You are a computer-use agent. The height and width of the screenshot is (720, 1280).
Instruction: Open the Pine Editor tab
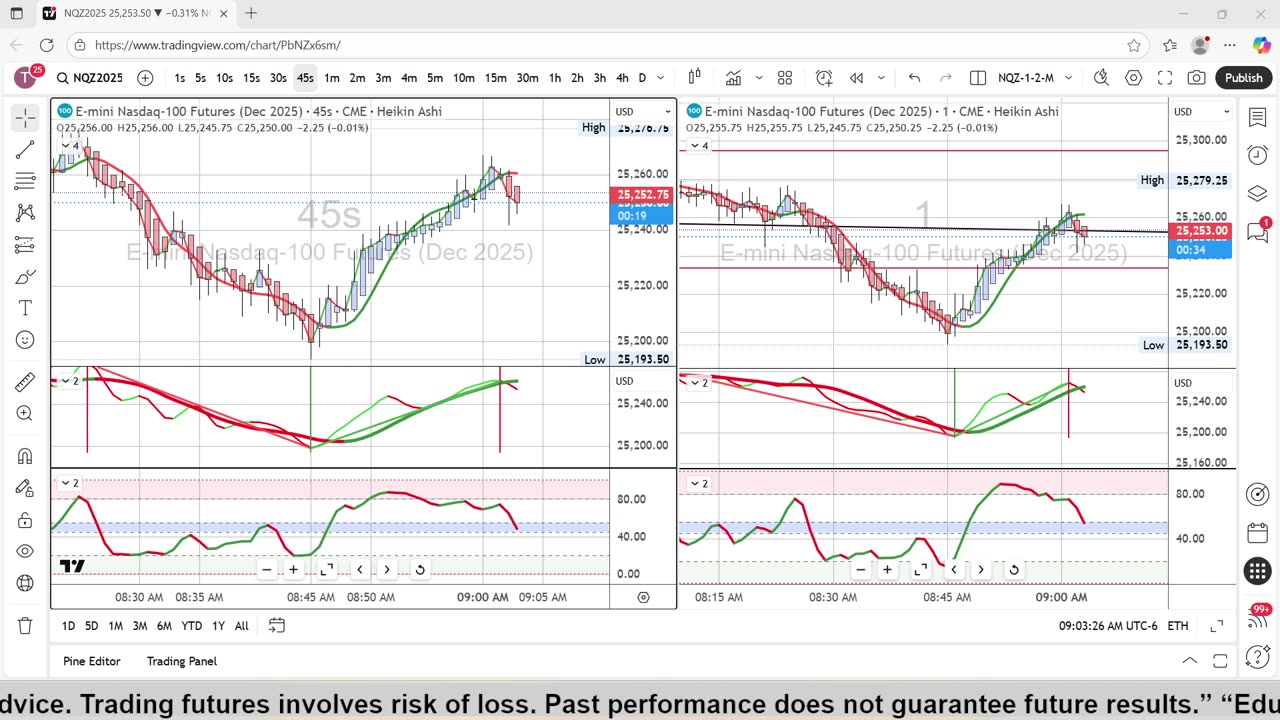click(x=92, y=661)
